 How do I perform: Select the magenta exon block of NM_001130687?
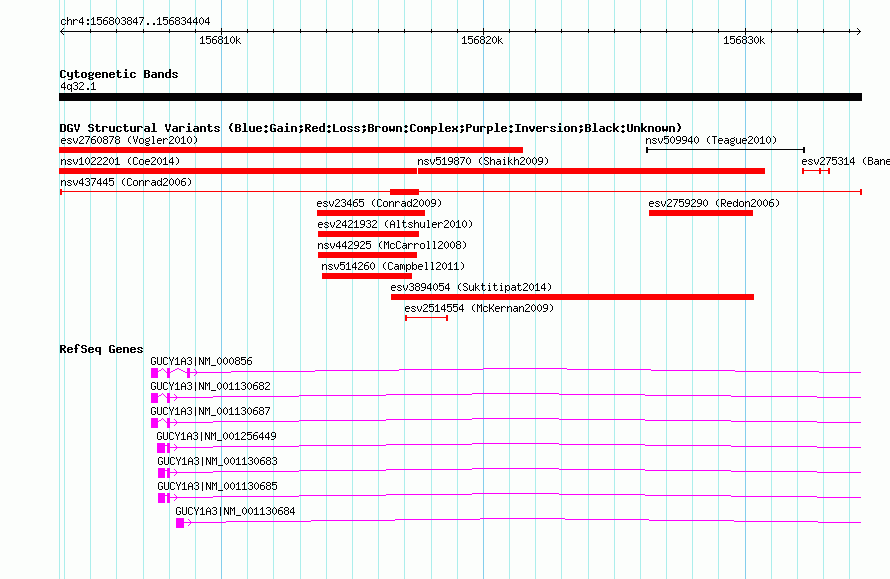tap(154, 423)
